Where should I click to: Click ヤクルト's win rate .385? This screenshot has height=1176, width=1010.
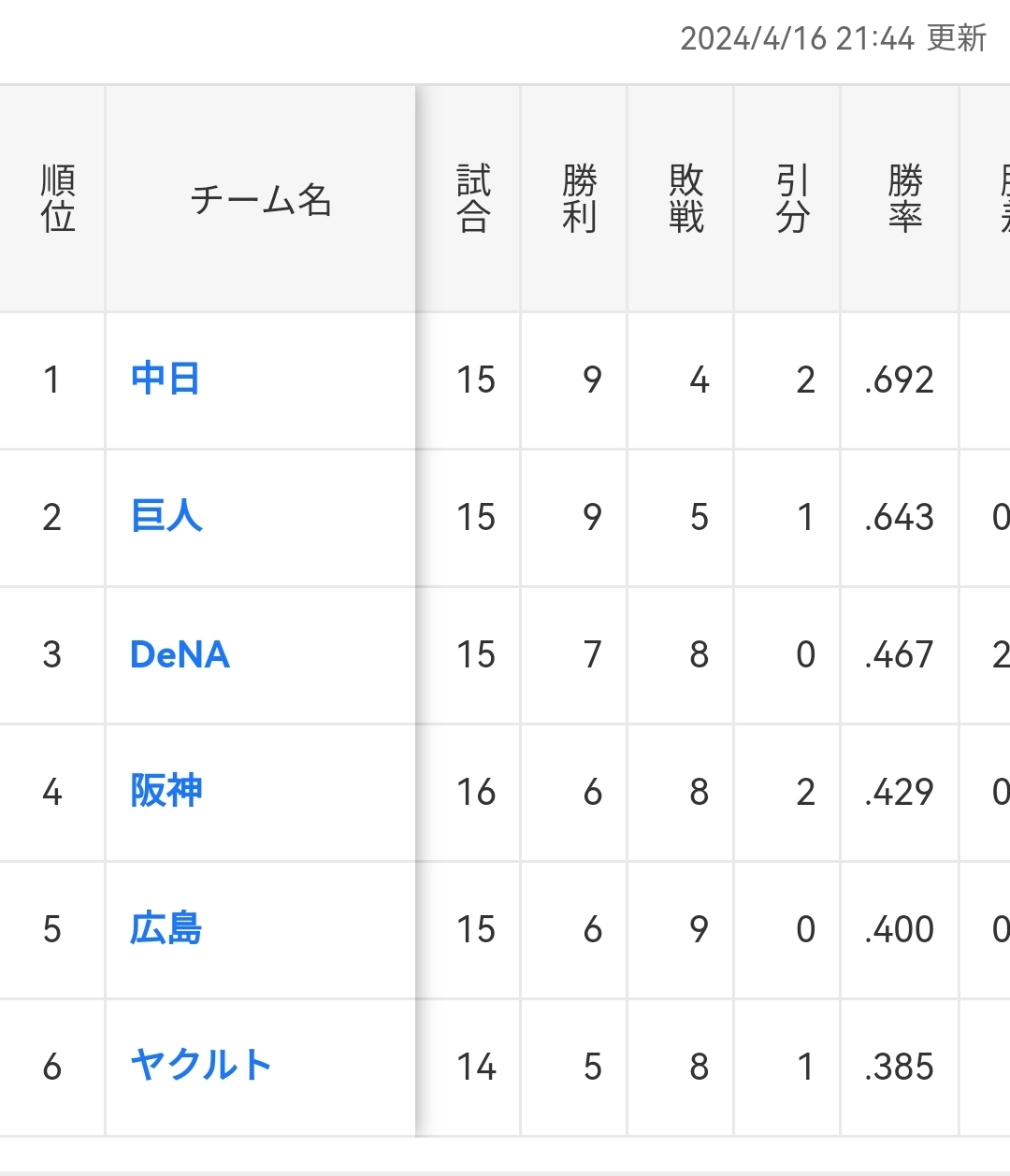click(x=899, y=1067)
